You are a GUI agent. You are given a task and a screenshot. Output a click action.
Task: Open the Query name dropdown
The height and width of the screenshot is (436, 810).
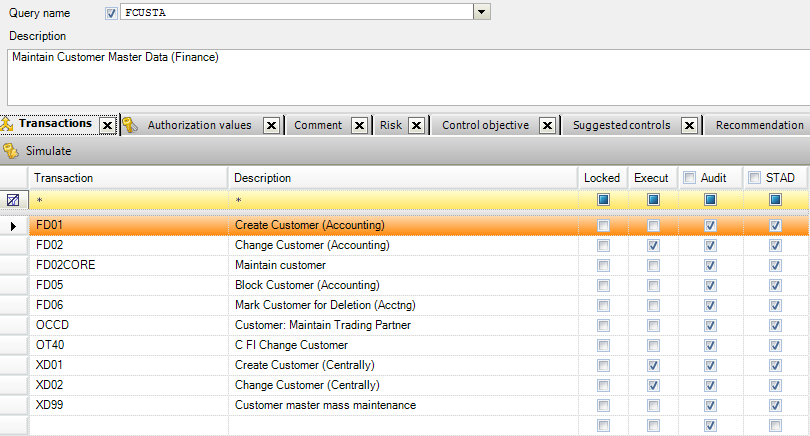click(x=481, y=12)
